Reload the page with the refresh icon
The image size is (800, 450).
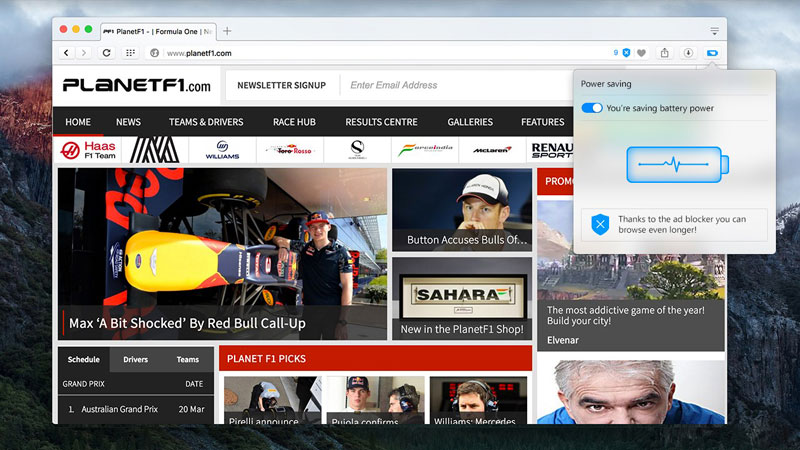(x=107, y=53)
